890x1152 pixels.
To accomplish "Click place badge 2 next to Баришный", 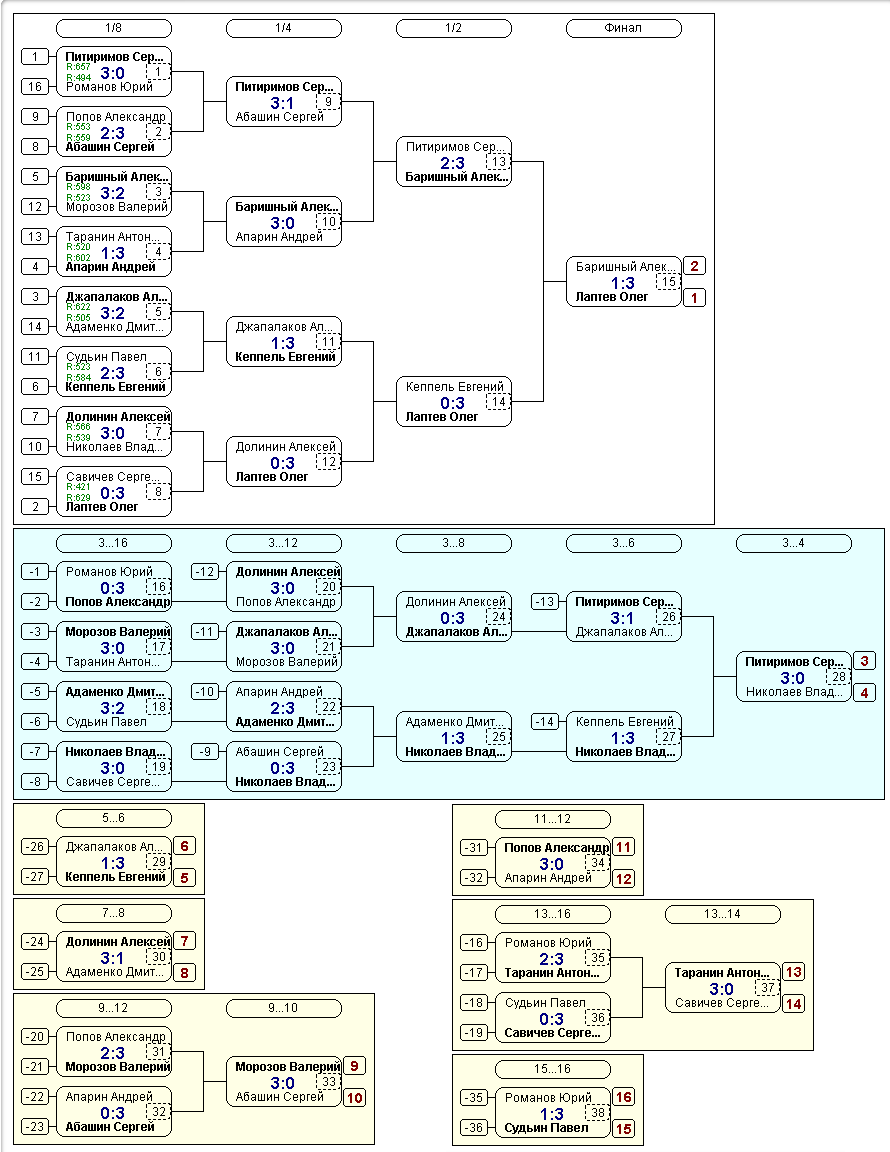I will point(695,266).
